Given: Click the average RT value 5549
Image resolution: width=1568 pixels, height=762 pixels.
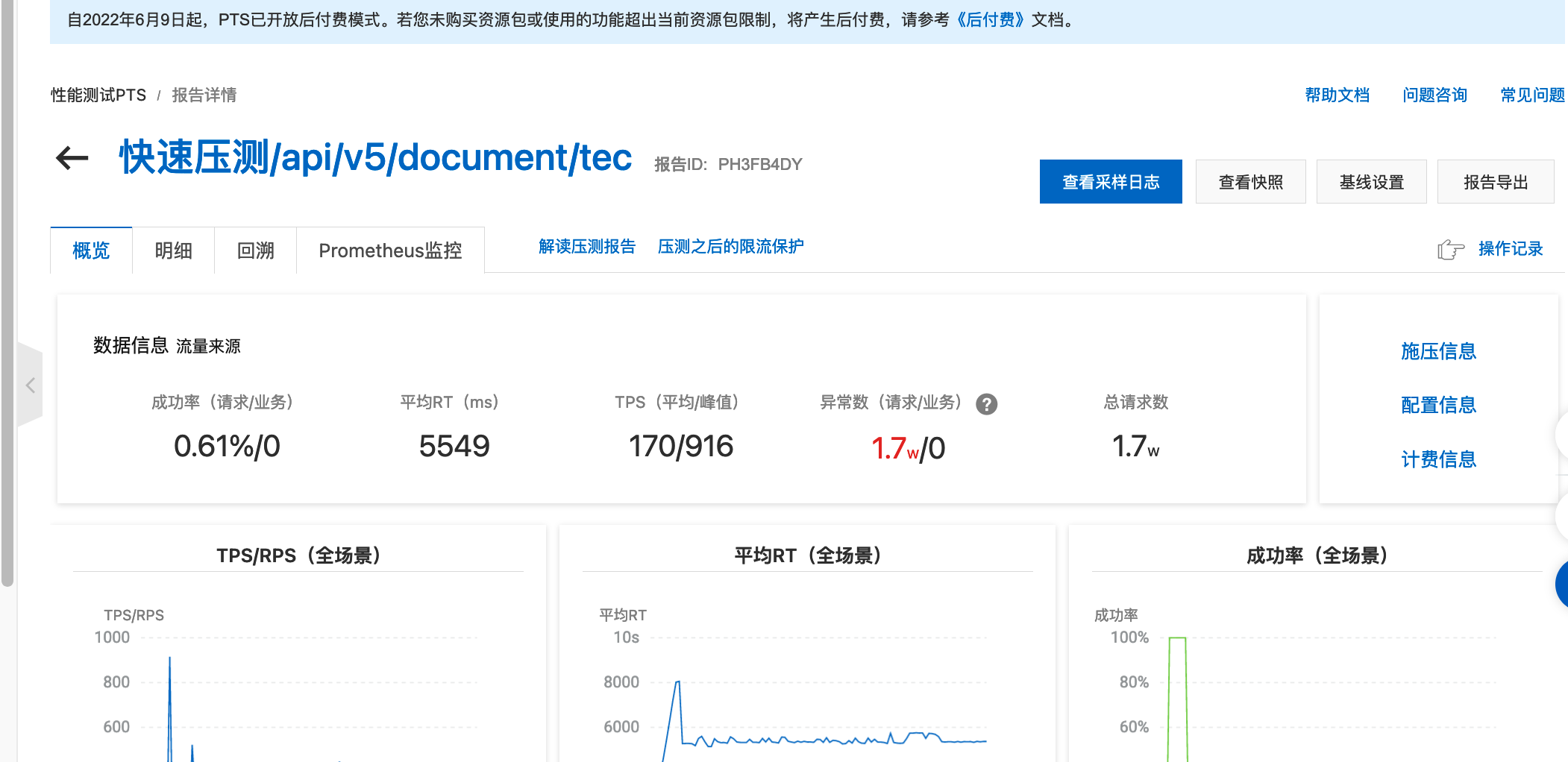Looking at the screenshot, I should [454, 447].
